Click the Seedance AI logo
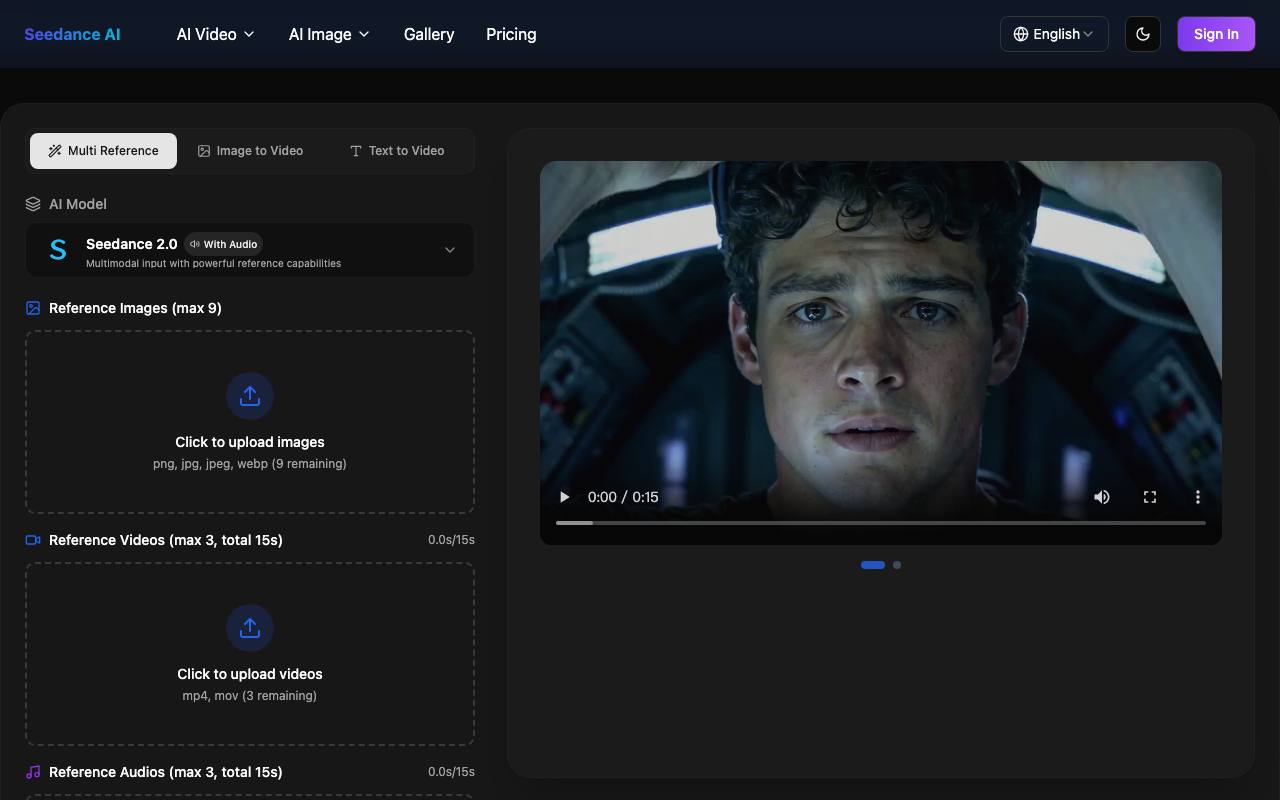1280x800 pixels. coord(72,34)
